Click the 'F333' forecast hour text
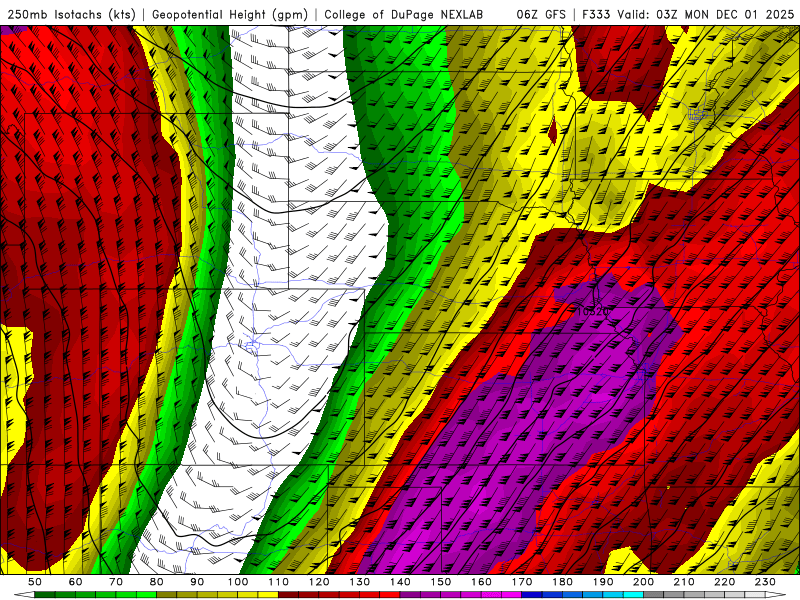 point(596,14)
